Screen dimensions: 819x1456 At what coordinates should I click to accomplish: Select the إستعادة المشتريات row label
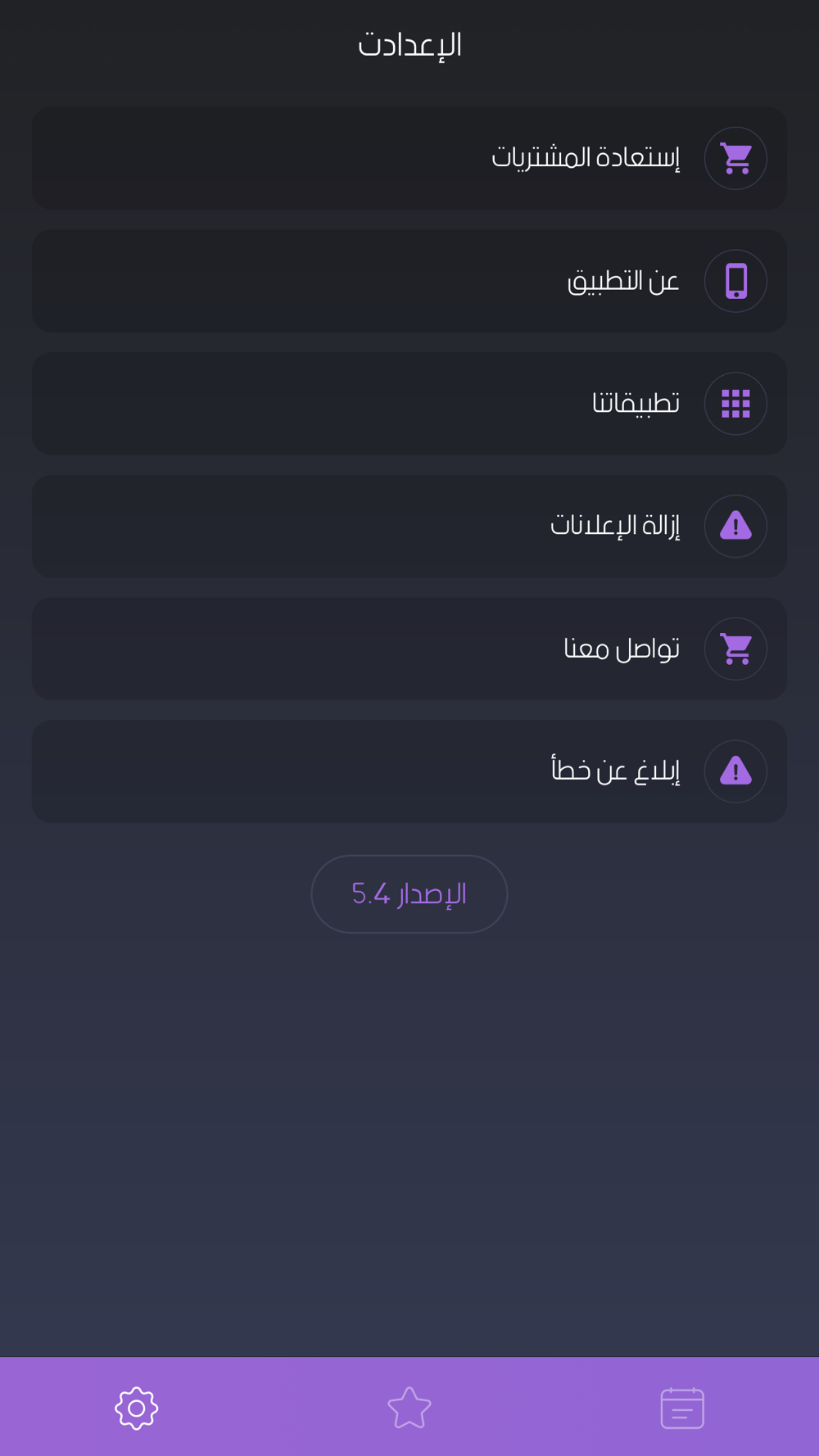tap(586, 157)
